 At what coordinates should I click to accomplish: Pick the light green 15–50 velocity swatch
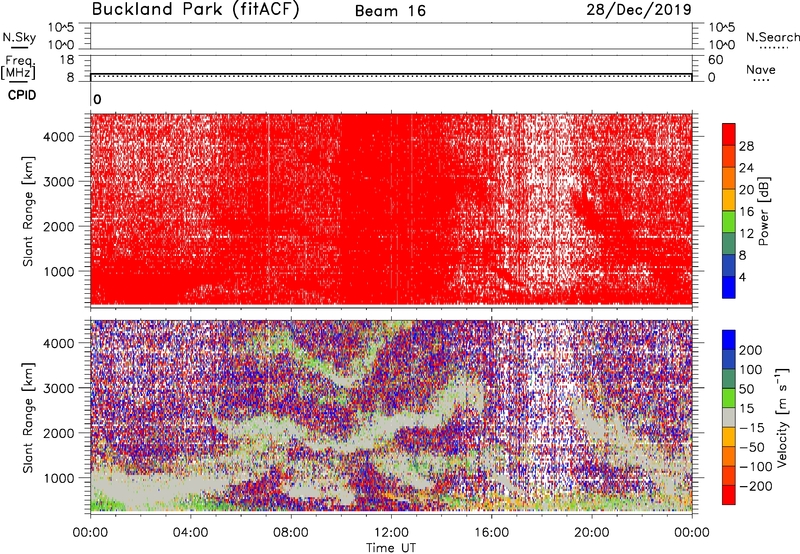point(729,398)
